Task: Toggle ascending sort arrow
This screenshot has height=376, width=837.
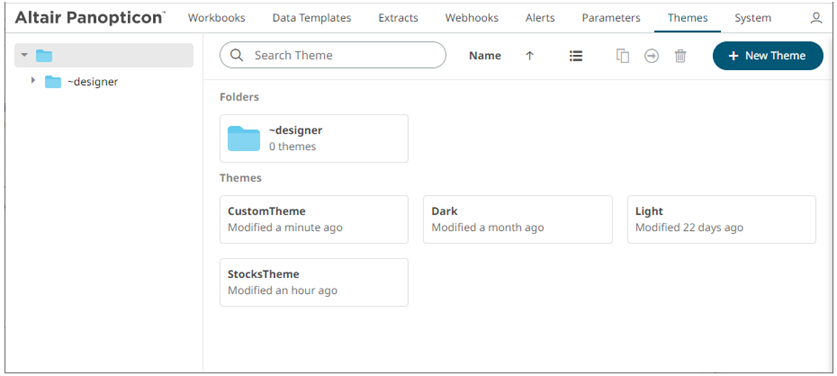Action: (530, 56)
